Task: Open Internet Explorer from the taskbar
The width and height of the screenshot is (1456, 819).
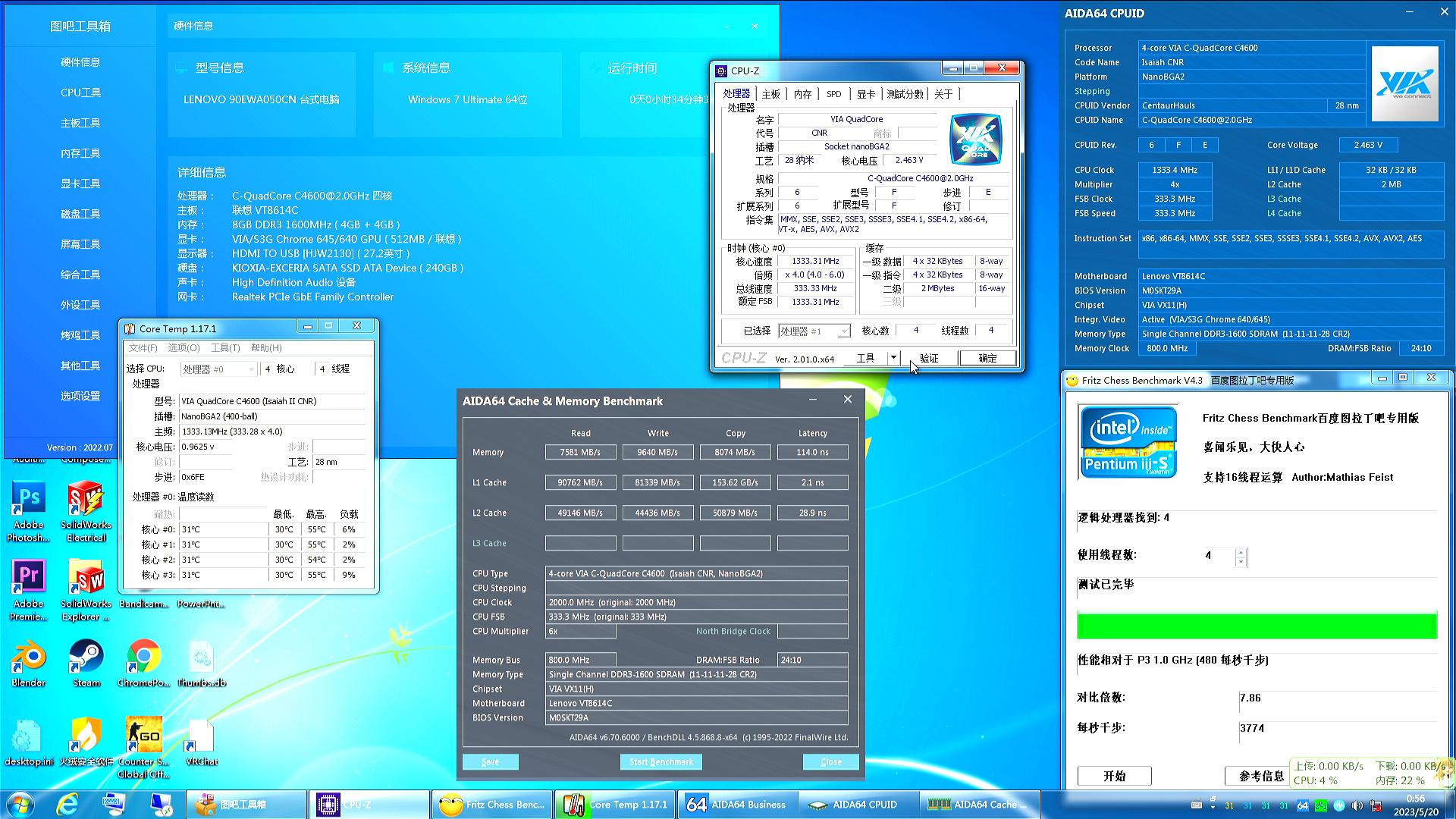Action: coord(67,805)
